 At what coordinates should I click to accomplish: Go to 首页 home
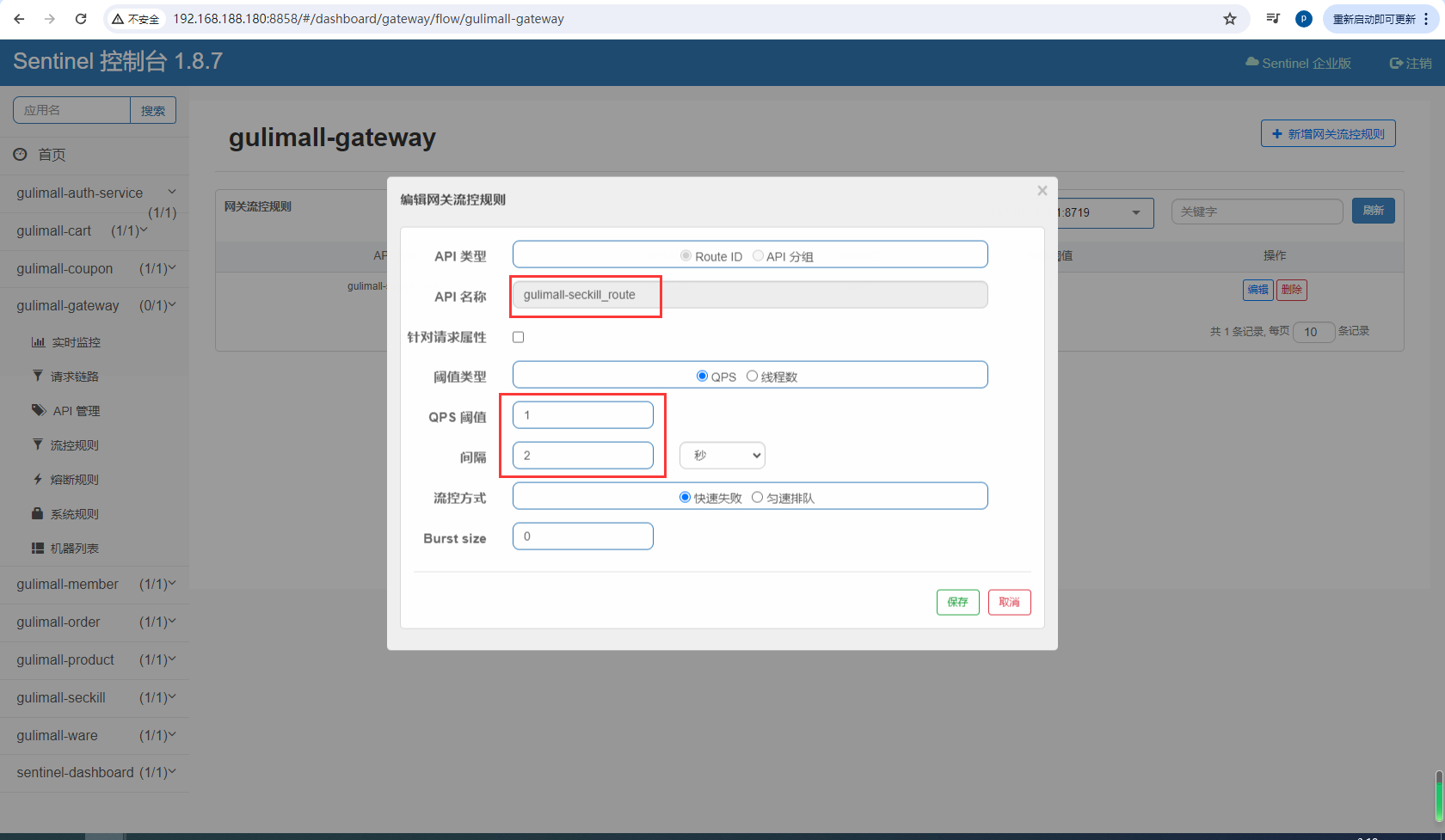coord(40,155)
